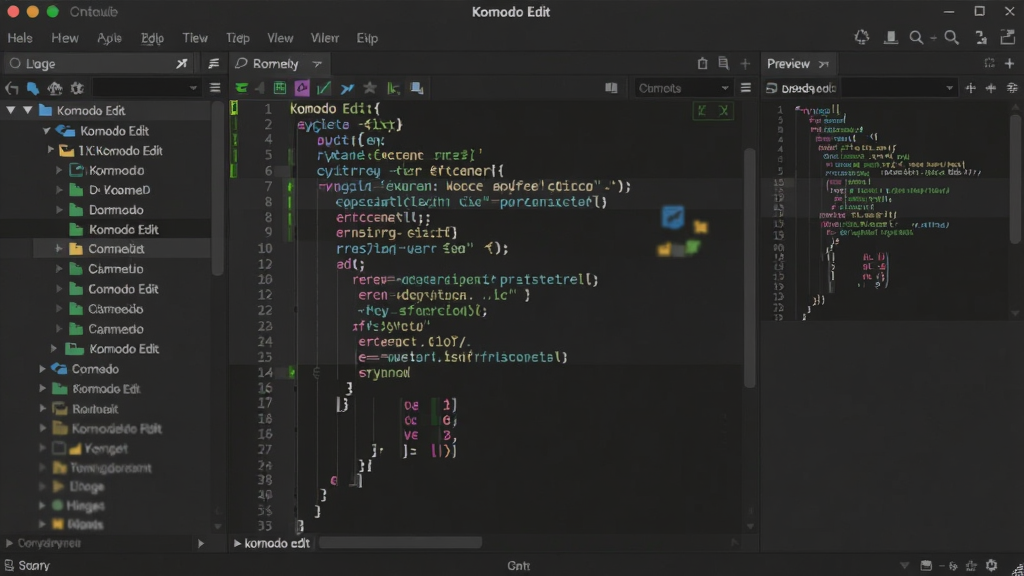Screen dimensions: 1024x576
Task: Open the combo box beside Dradg cols in Preview
Action: 898,88
